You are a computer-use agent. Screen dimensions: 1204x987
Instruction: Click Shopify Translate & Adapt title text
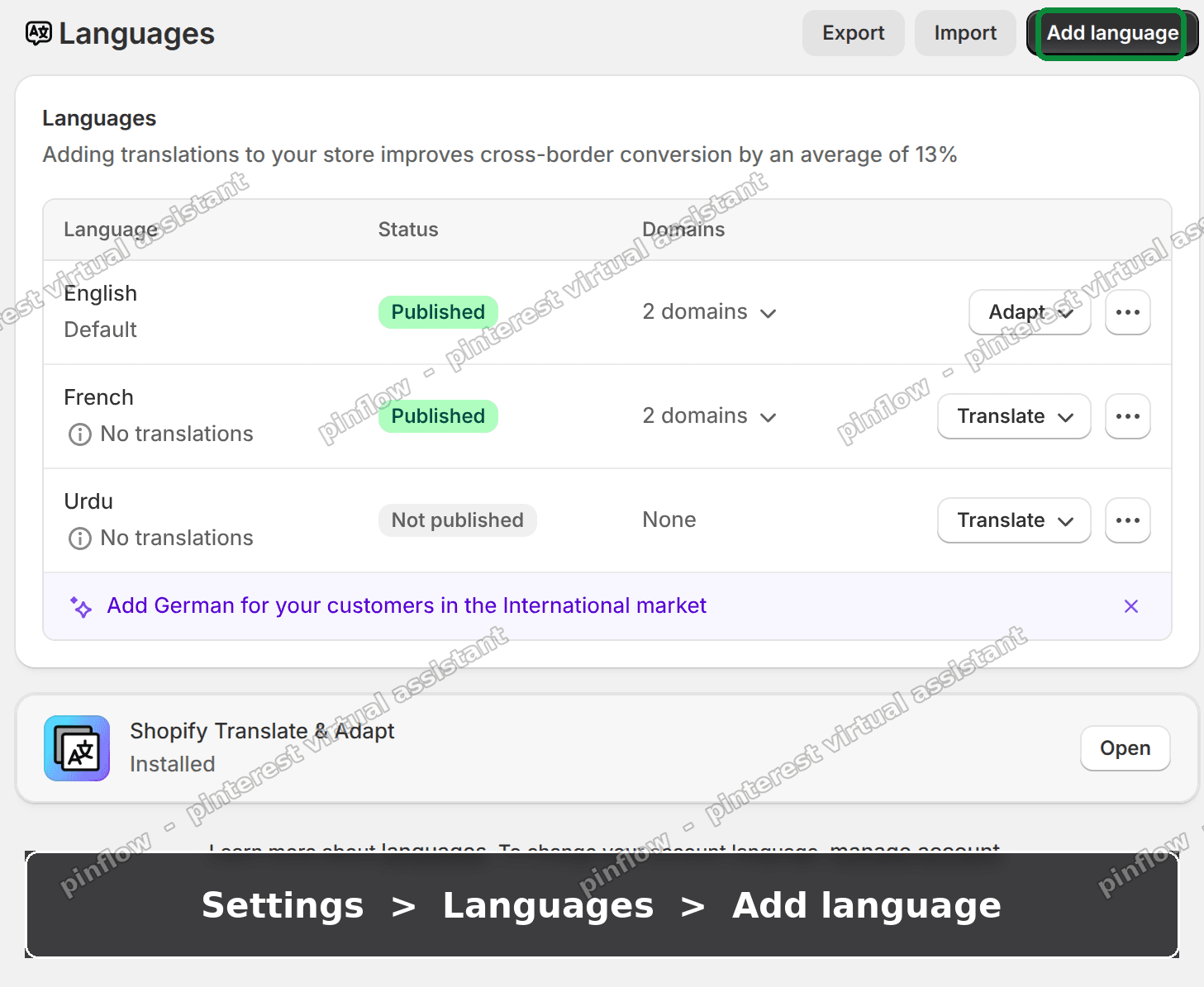click(x=262, y=731)
